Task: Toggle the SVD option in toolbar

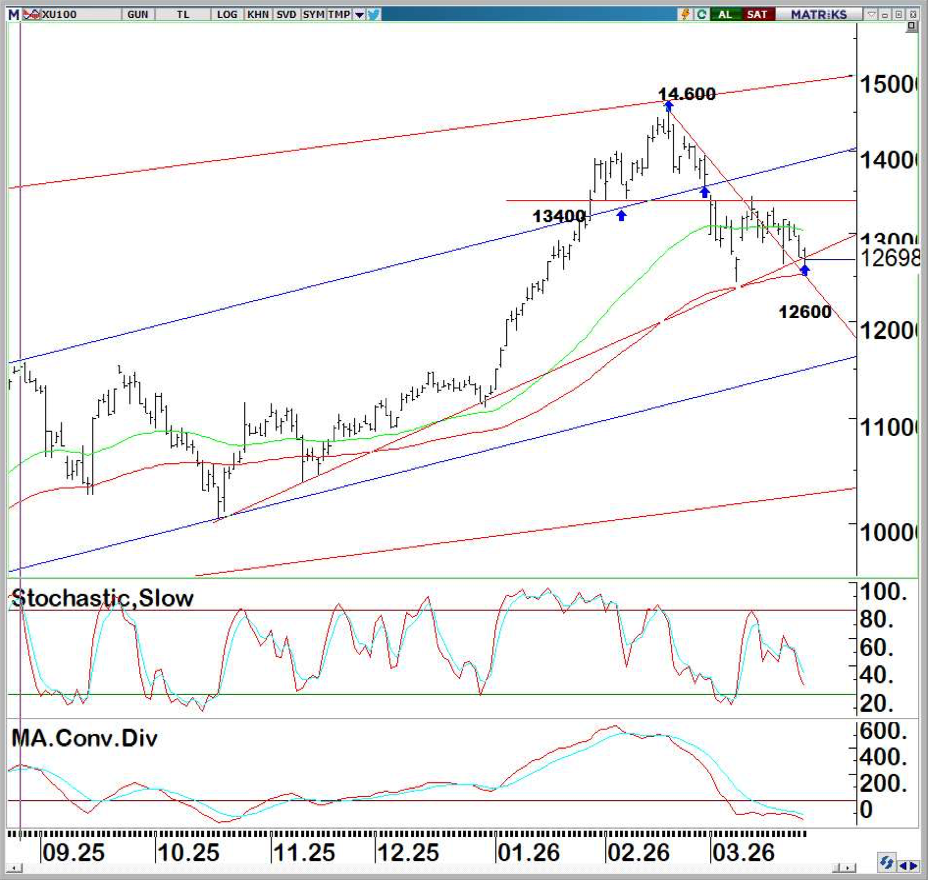Action: coord(285,15)
